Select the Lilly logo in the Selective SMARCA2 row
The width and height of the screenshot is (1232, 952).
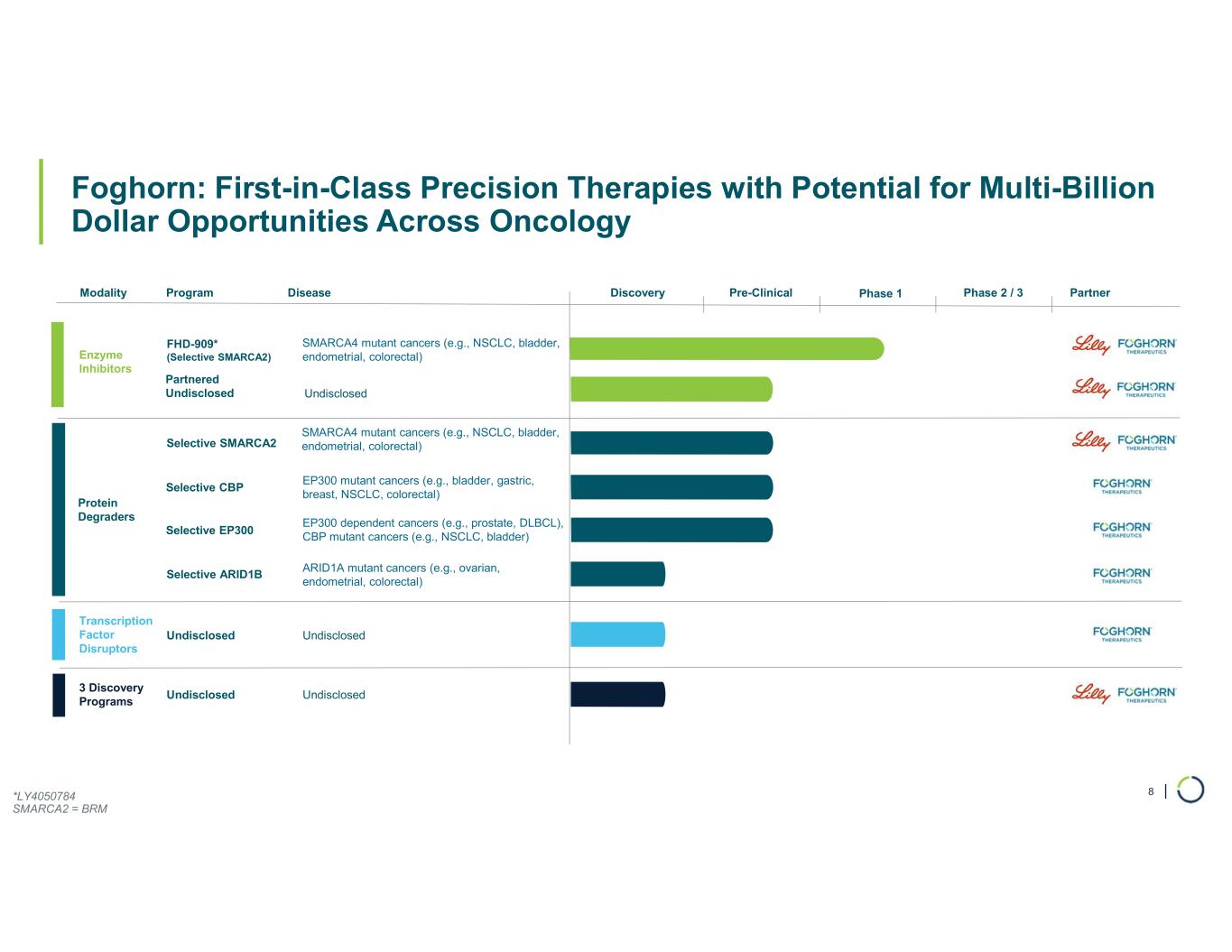coord(1090,441)
